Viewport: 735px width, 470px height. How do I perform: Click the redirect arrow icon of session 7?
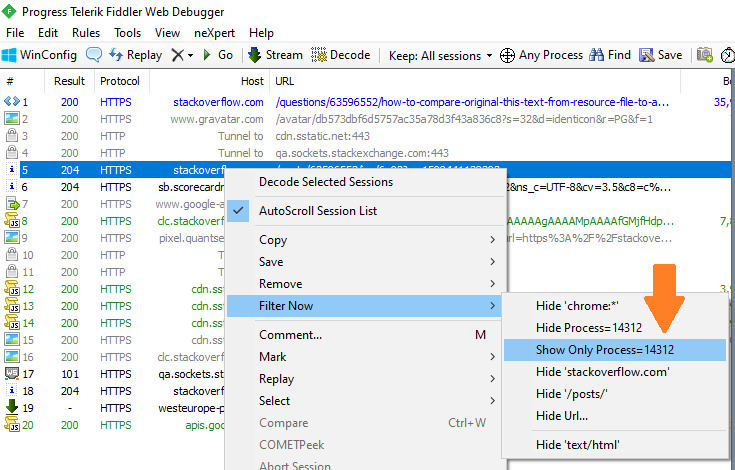[x=12, y=204]
